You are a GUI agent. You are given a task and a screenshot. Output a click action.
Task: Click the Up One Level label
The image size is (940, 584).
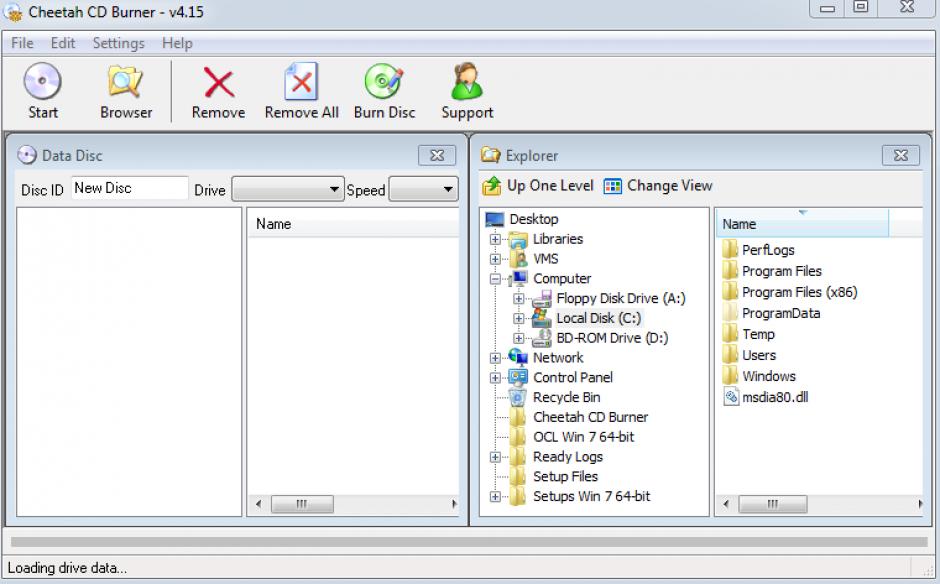click(x=550, y=186)
